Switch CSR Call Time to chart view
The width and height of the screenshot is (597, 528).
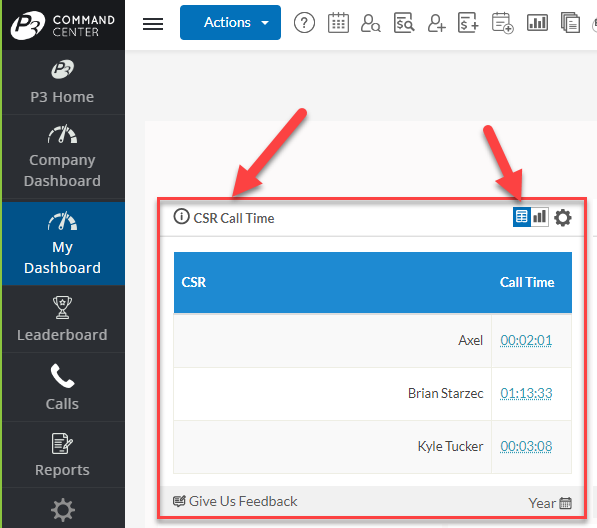540,217
